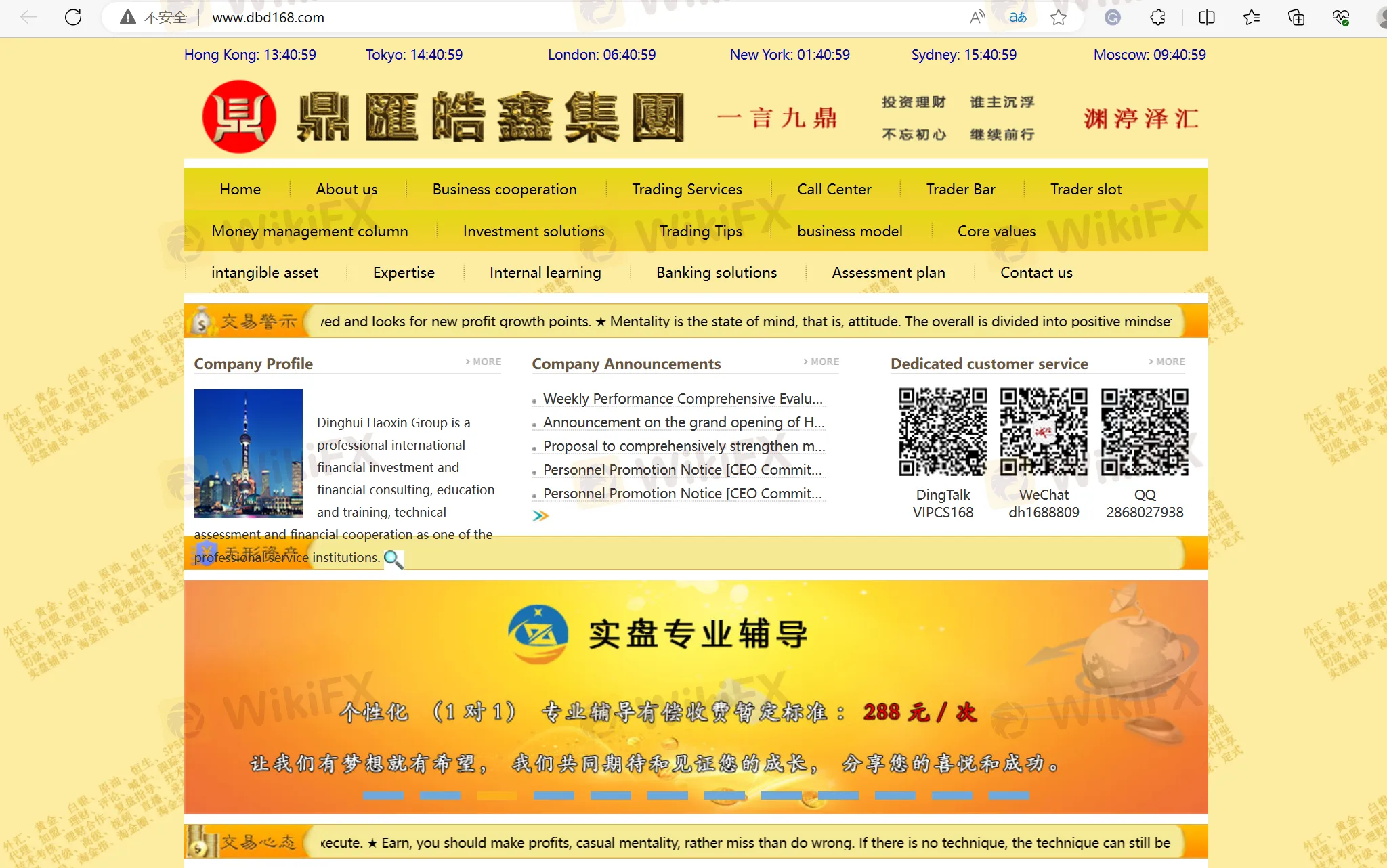1387x868 pixels.
Task: Click the money bag icon on the trading warning banner
Action: [201, 321]
